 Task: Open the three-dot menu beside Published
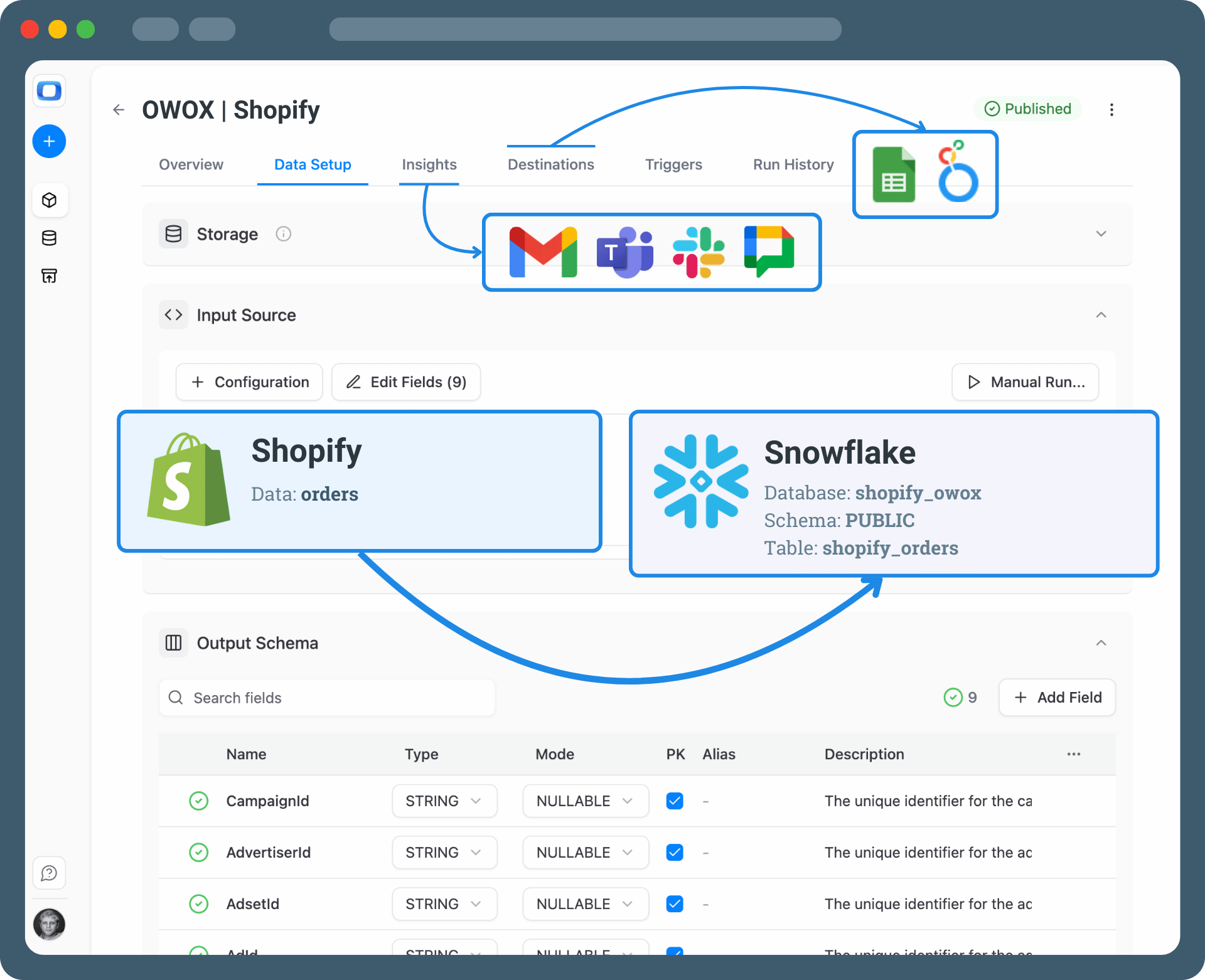point(1111,110)
